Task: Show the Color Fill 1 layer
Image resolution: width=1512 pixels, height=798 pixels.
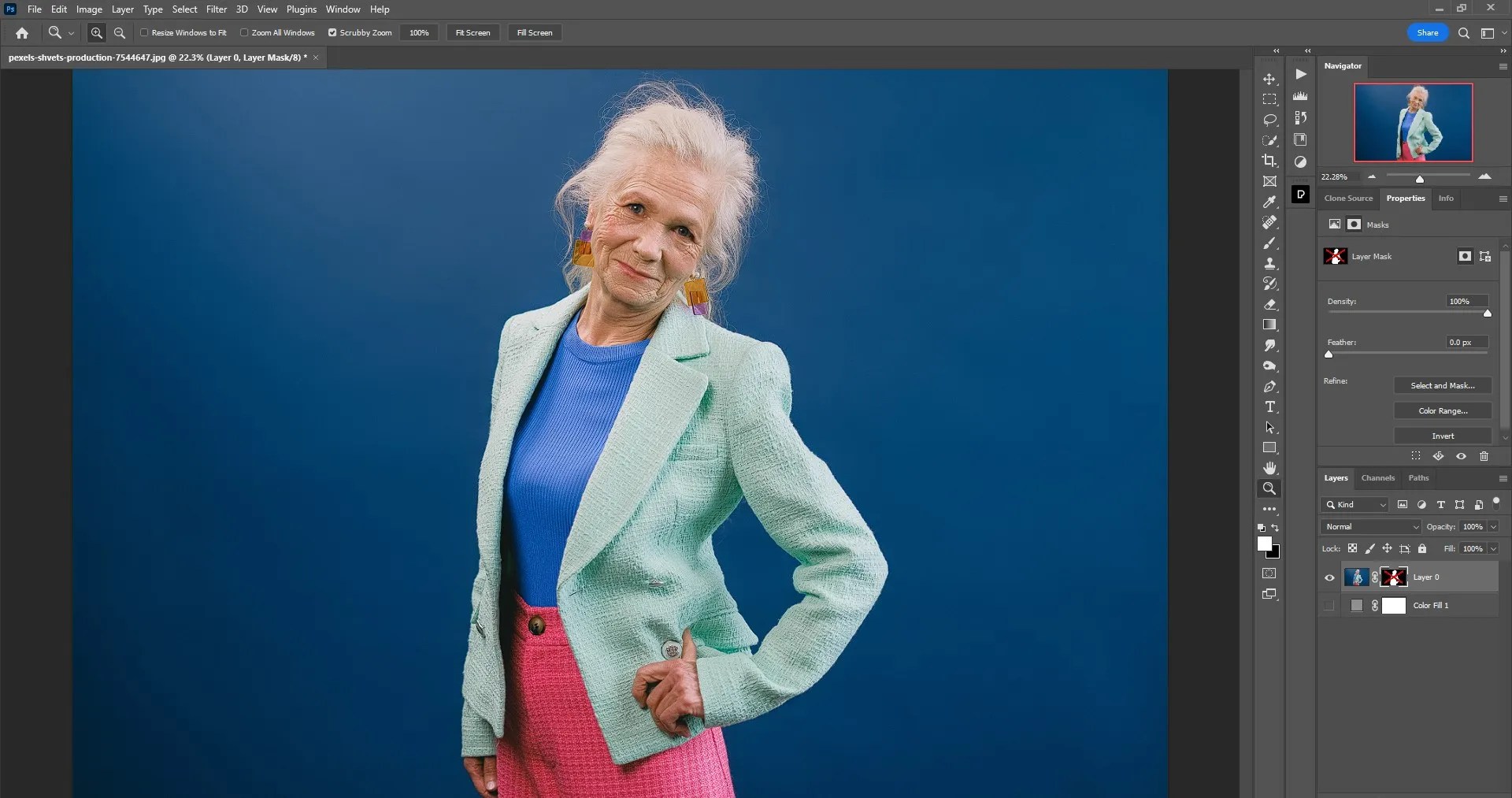Action: [1329, 606]
